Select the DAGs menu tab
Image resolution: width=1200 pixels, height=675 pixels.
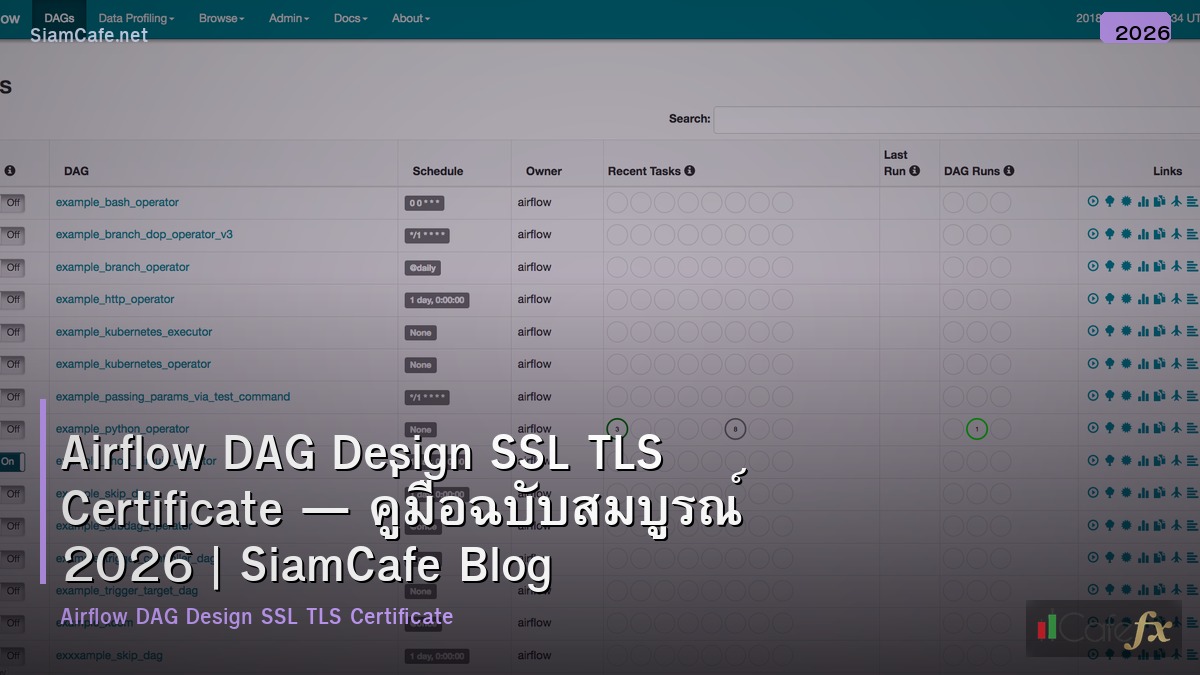[x=59, y=17]
